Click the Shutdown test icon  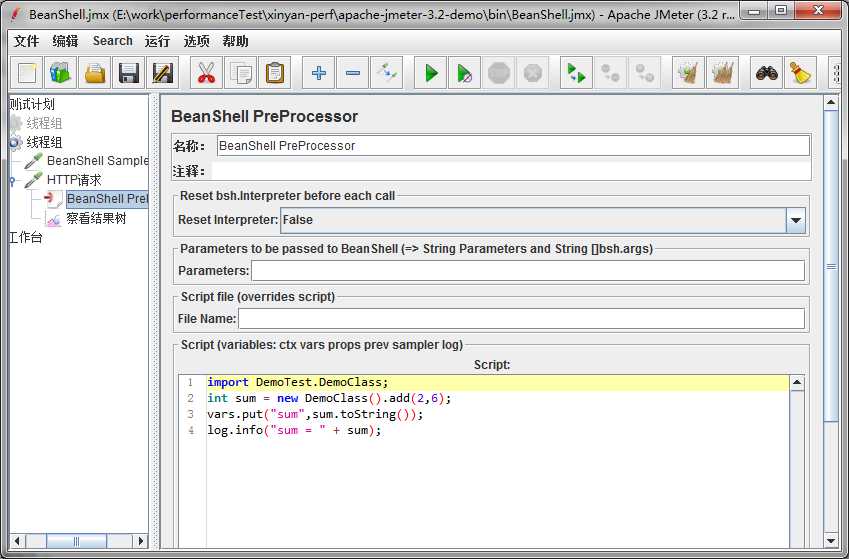(x=533, y=73)
